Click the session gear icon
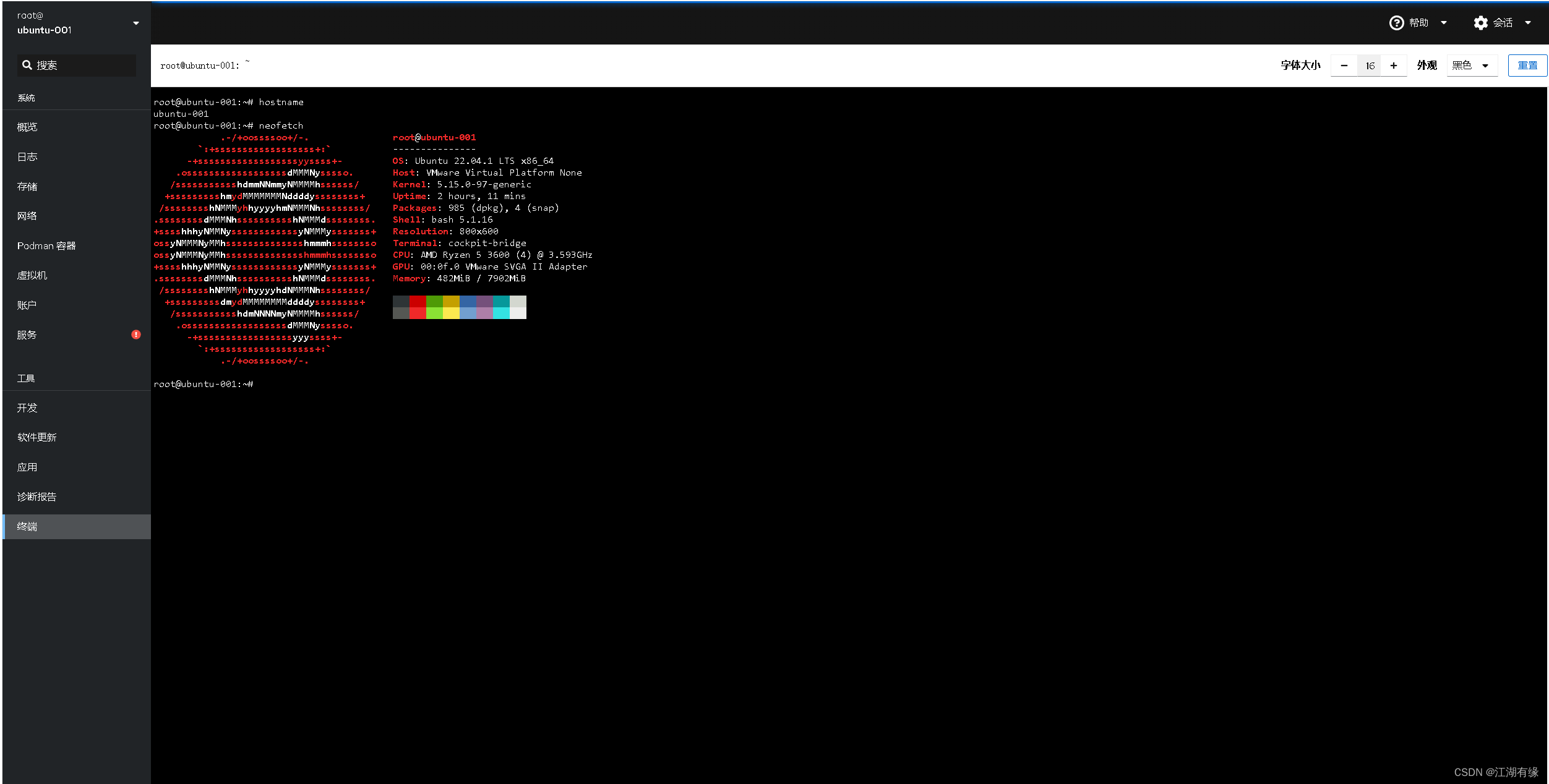The width and height of the screenshot is (1549, 784). (1480, 23)
